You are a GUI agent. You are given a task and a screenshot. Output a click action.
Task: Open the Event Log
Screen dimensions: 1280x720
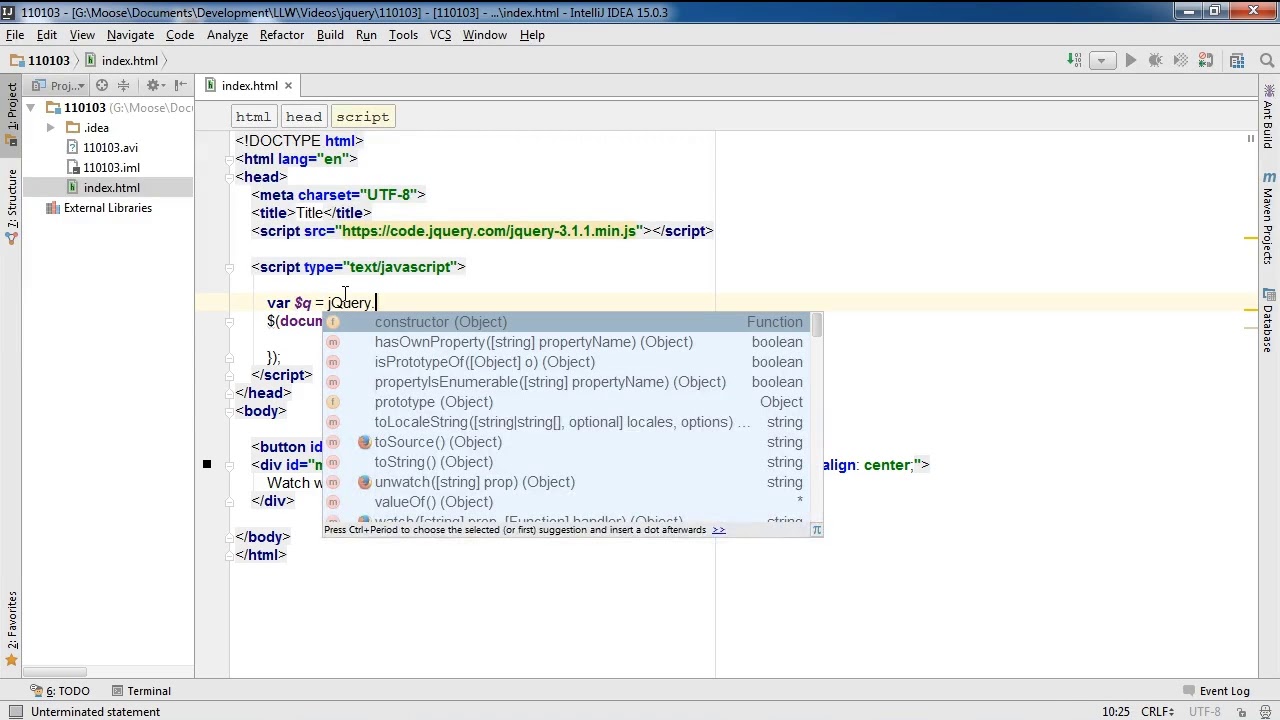coord(1216,691)
